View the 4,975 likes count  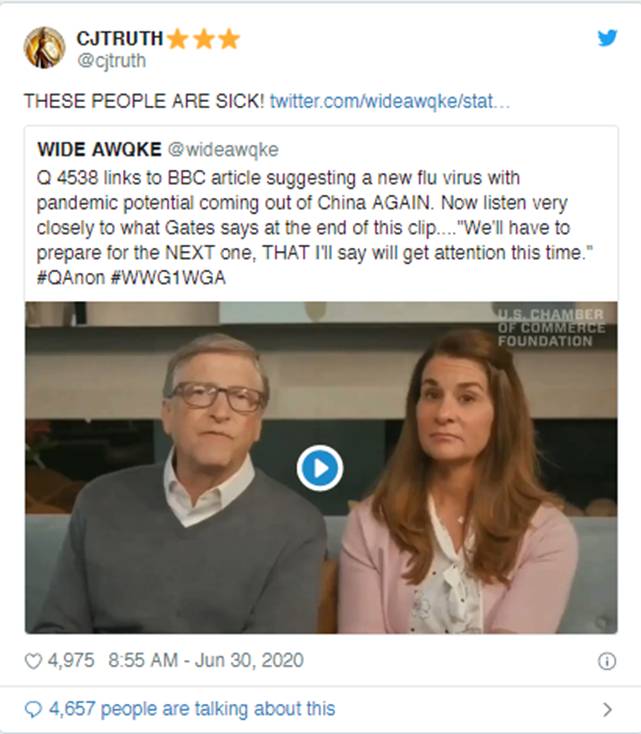click(x=71, y=661)
